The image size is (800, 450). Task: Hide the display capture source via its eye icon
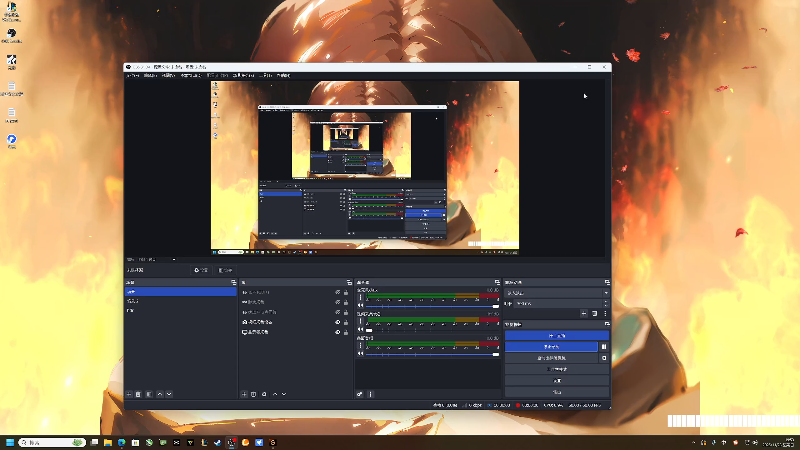(337, 332)
